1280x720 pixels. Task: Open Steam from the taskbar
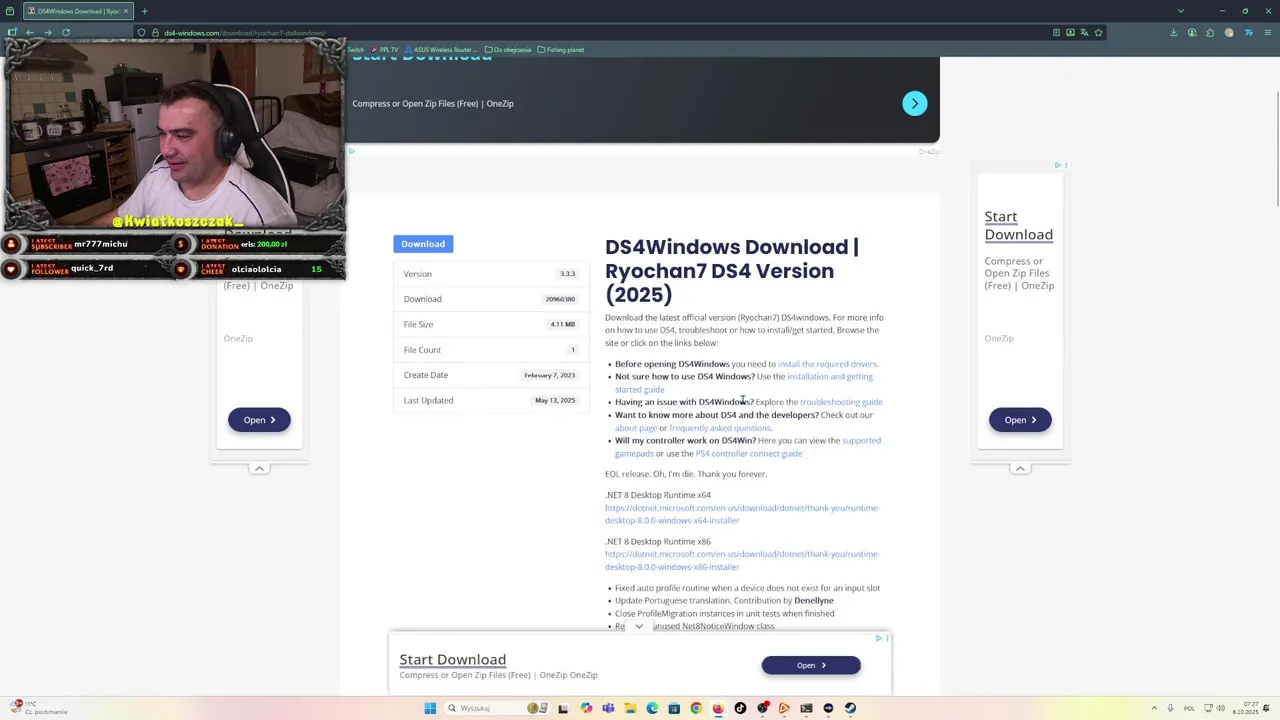tap(850, 708)
